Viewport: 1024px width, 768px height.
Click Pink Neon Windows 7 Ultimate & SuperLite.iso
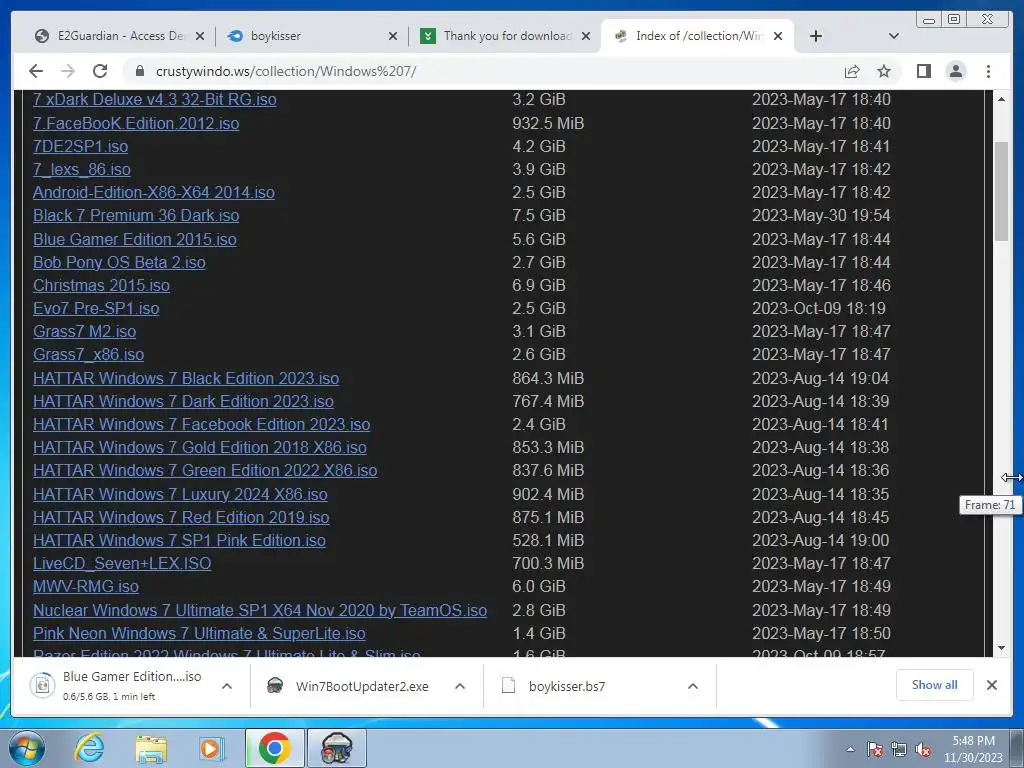click(199, 633)
